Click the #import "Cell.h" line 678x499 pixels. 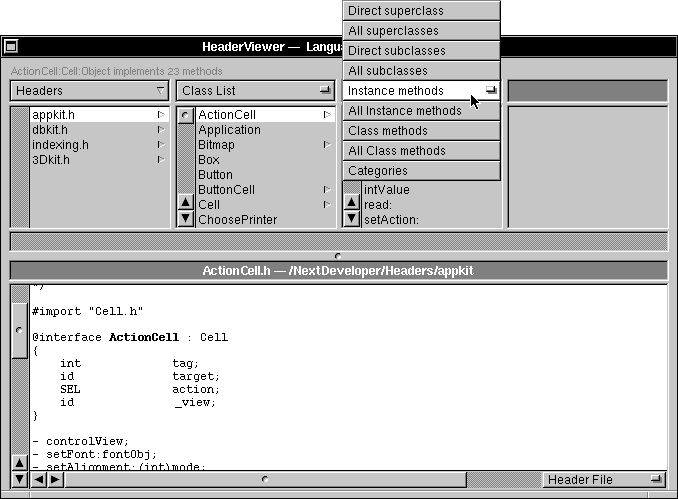[x=87, y=311]
